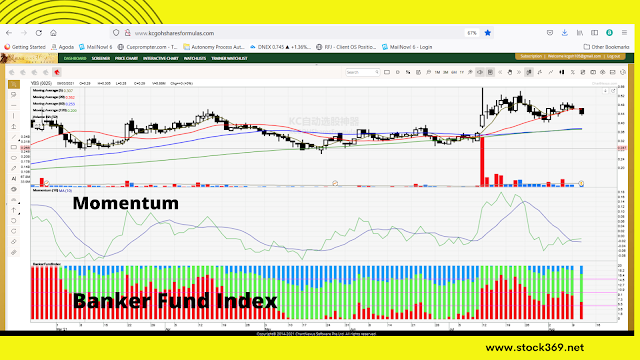The height and width of the screenshot is (360, 640).
Task: Toggle the highlighted volume speaker icon
Action: (x=480, y=72)
